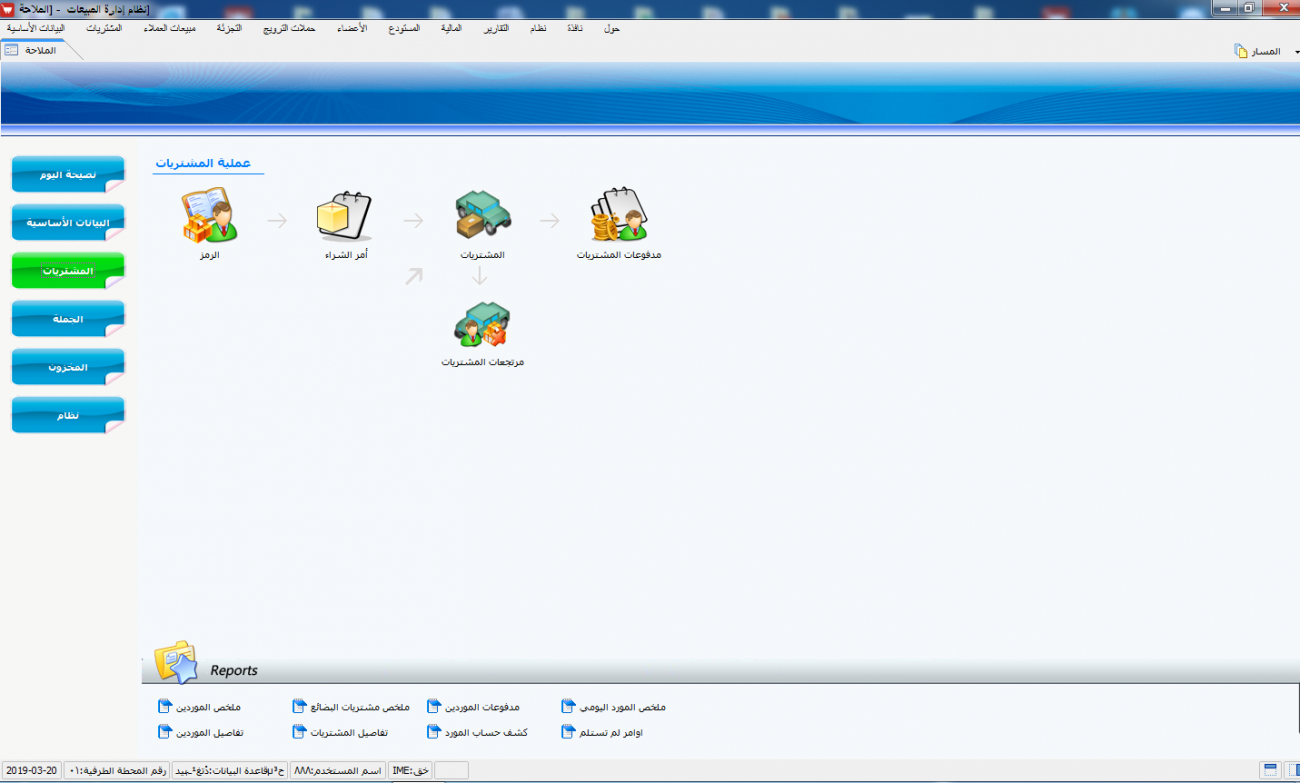Open the مرتجعات المشتريات returns icon
Viewport: 1300px width, 783px height.
point(483,325)
